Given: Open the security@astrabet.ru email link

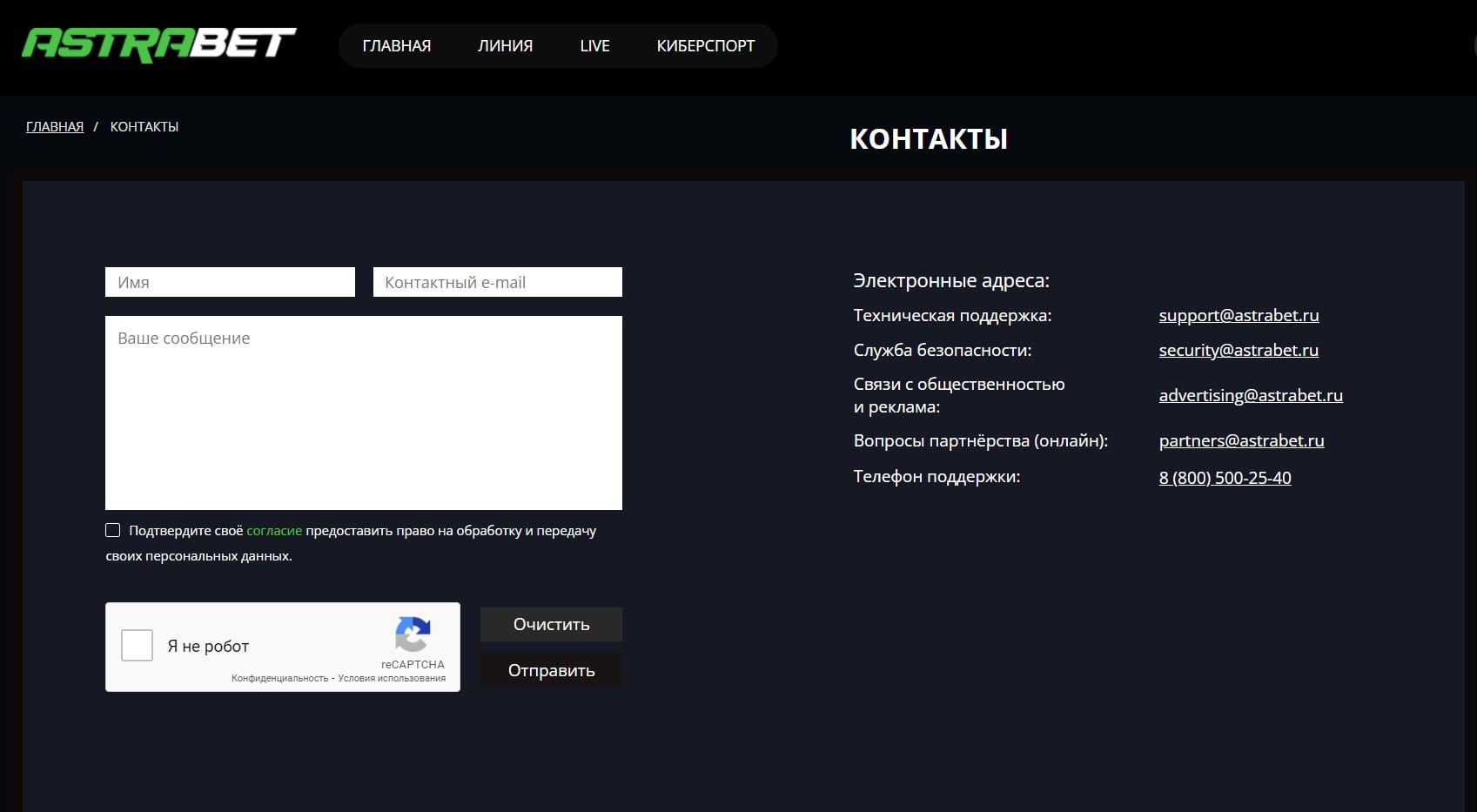Looking at the screenshot, I should (x=1238, y=351).
